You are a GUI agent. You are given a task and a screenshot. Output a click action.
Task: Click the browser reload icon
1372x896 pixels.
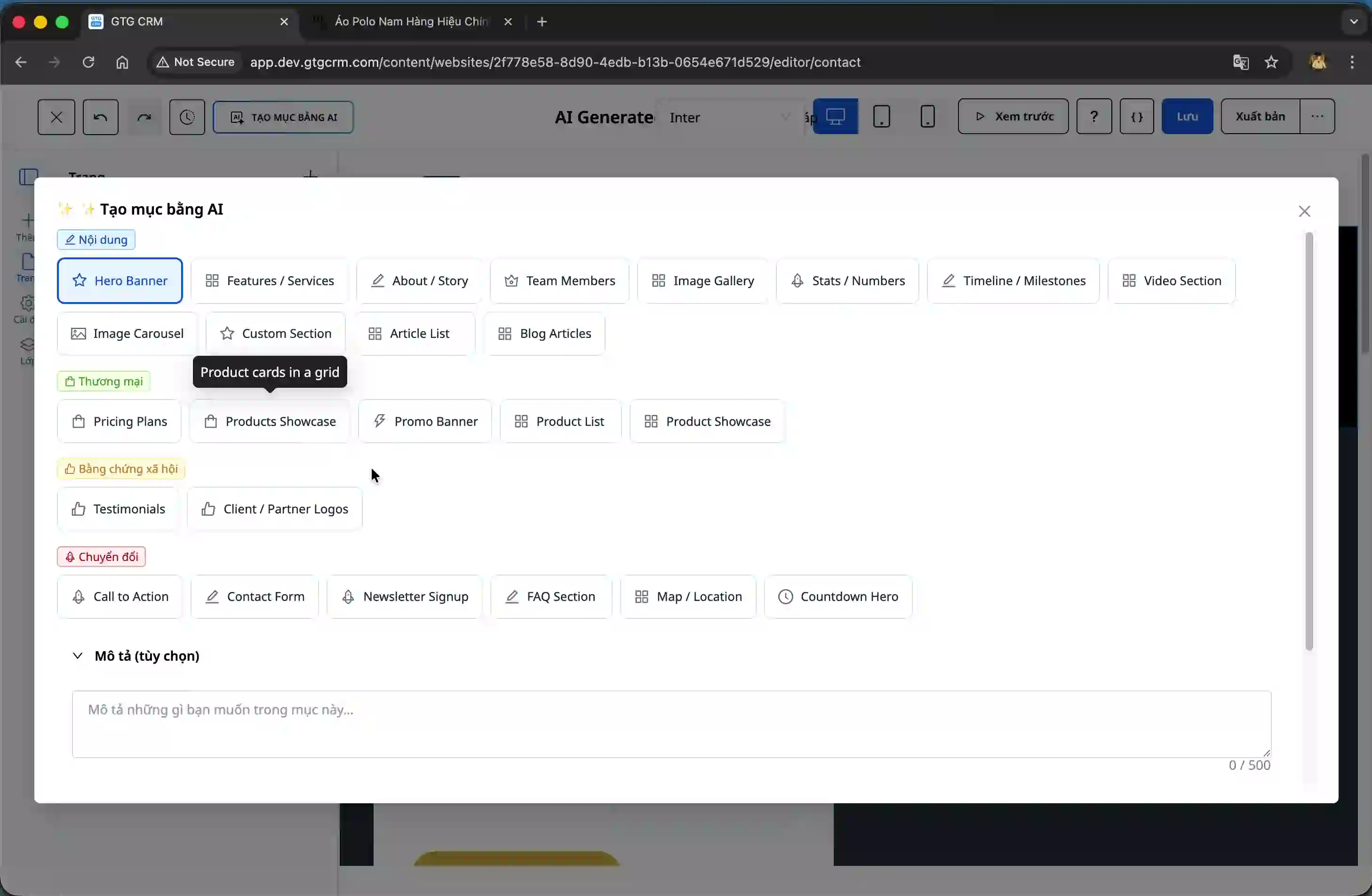(88, 62)
